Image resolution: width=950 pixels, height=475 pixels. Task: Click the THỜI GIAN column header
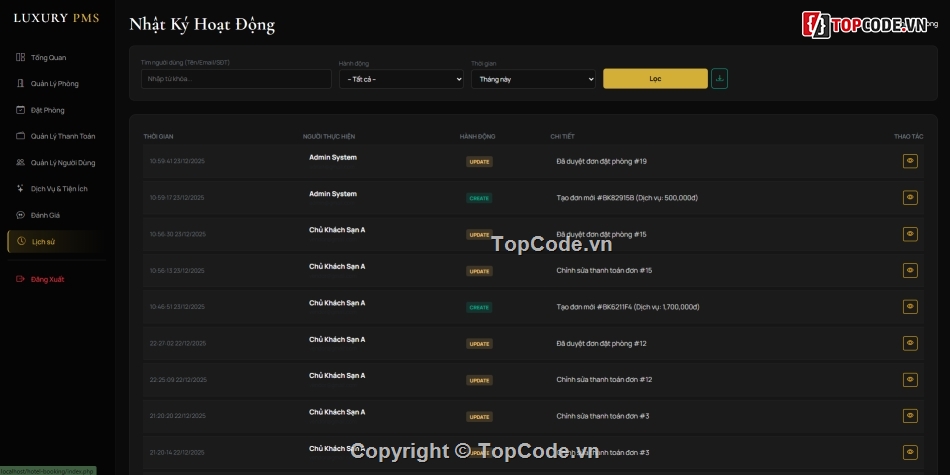(158, 137)
